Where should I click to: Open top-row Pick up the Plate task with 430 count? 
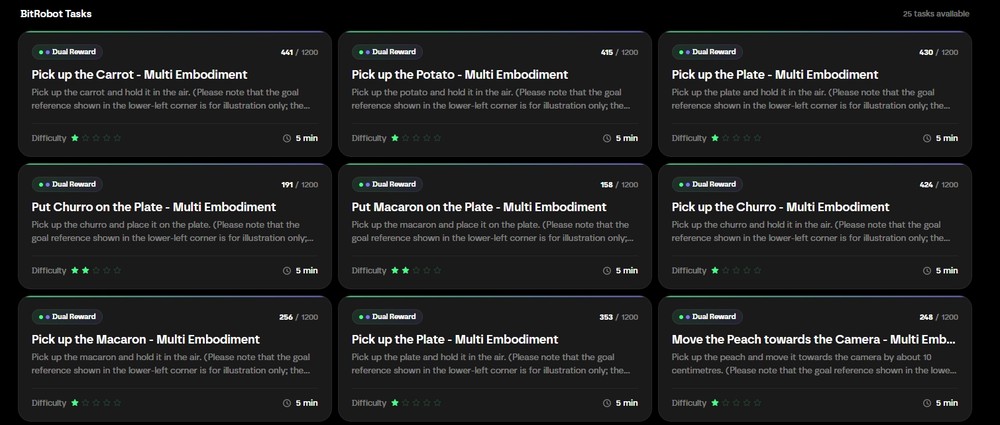pyautogui.click(x=775, y=75)
